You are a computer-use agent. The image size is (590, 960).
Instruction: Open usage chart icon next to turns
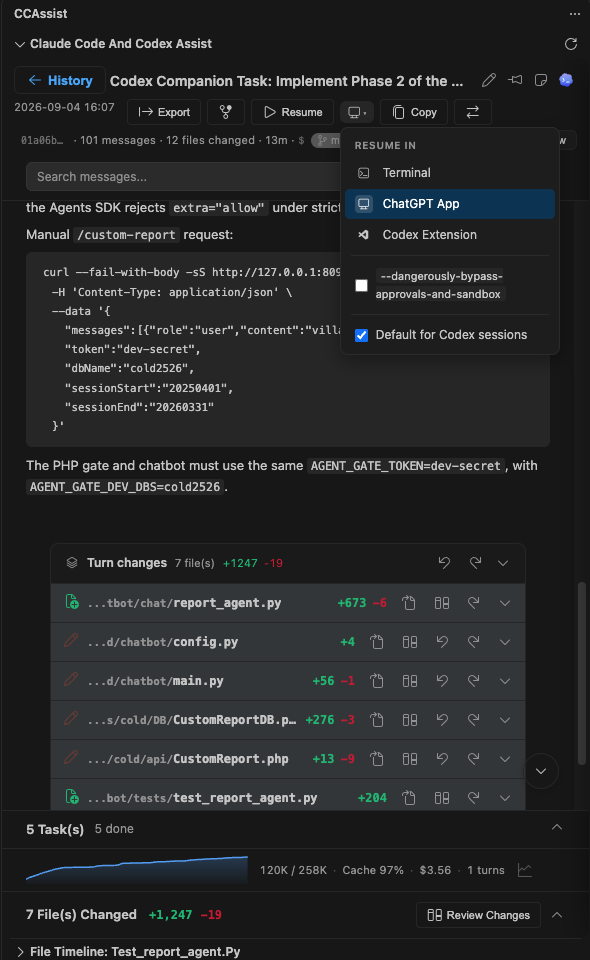coord(525,870)
